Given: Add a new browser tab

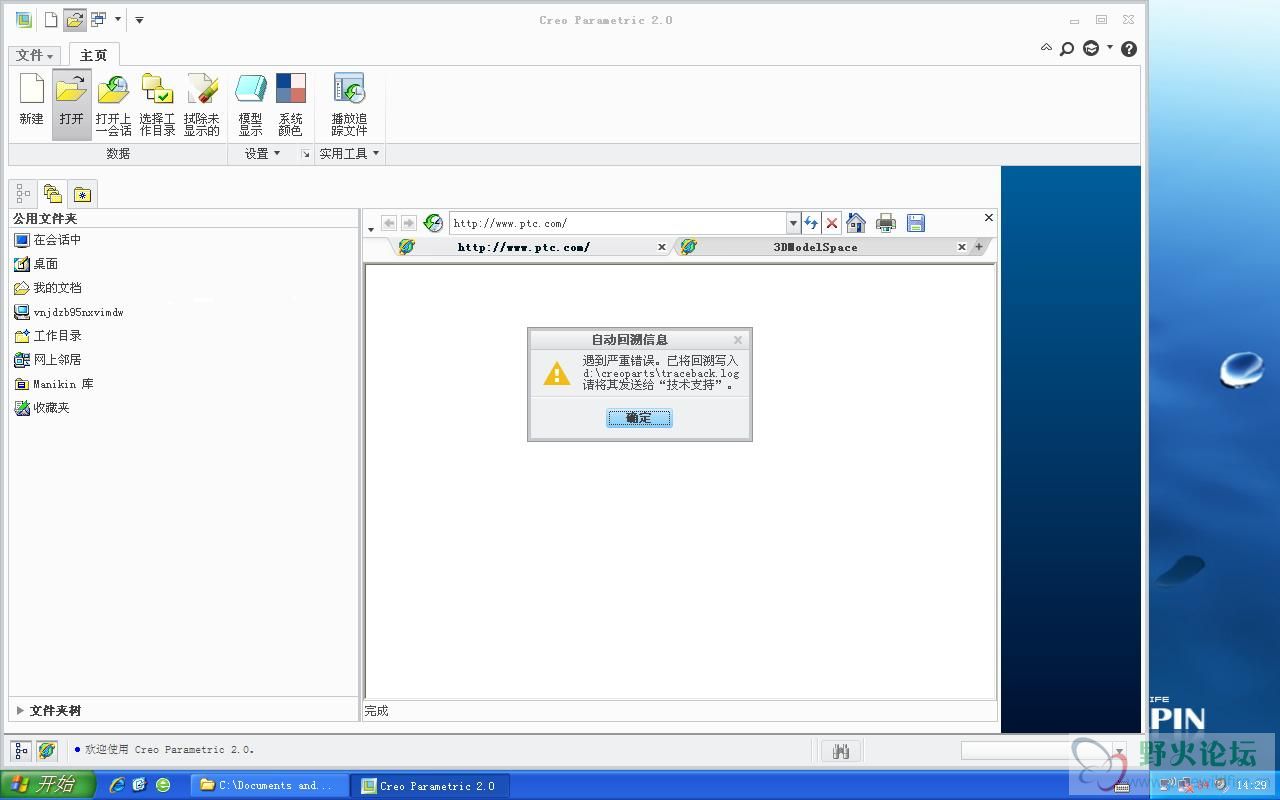Looking at the screenshot, I should click(x=979, y=247).
